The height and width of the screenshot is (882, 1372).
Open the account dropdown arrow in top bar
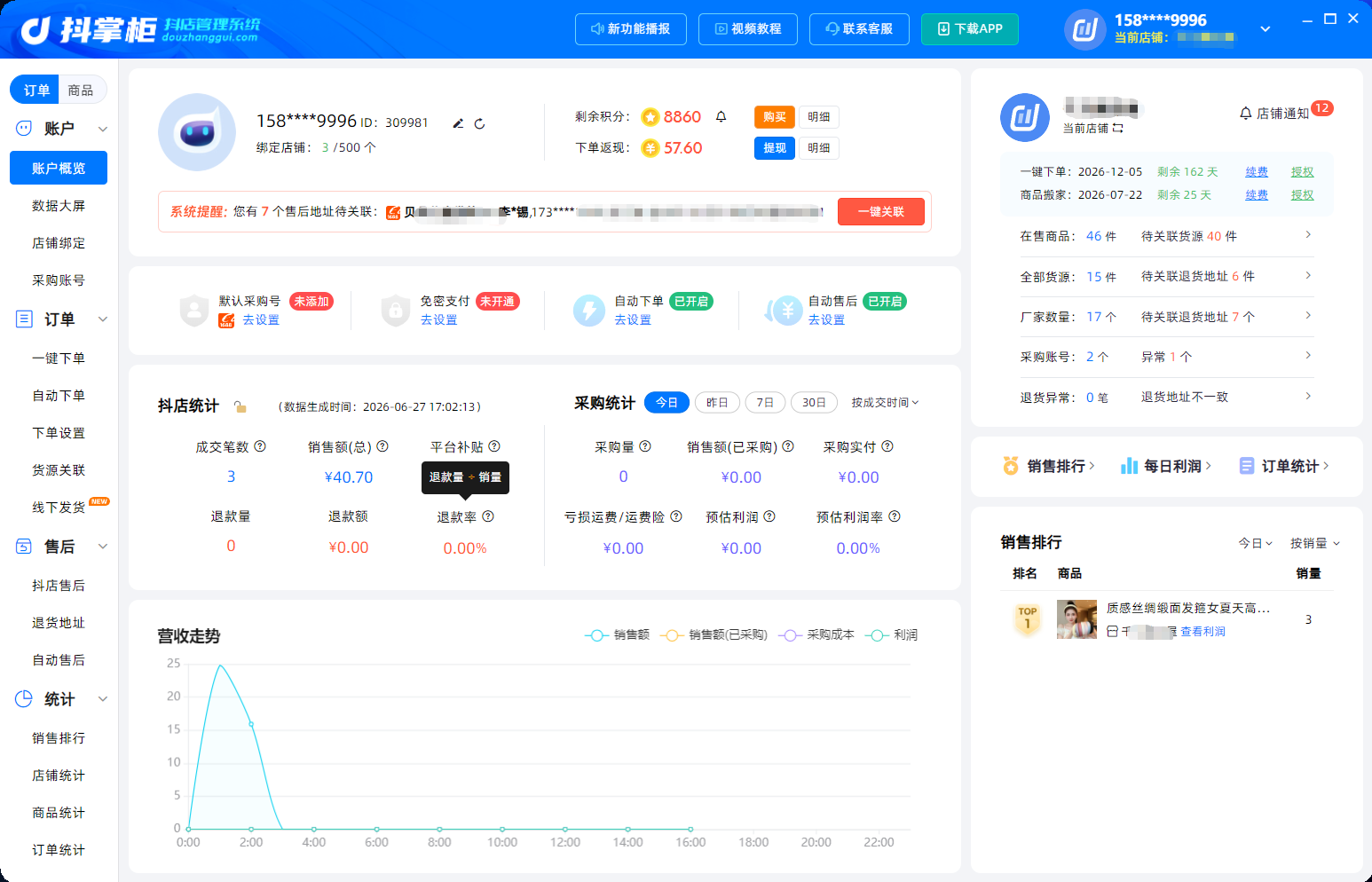(1266, 29)
